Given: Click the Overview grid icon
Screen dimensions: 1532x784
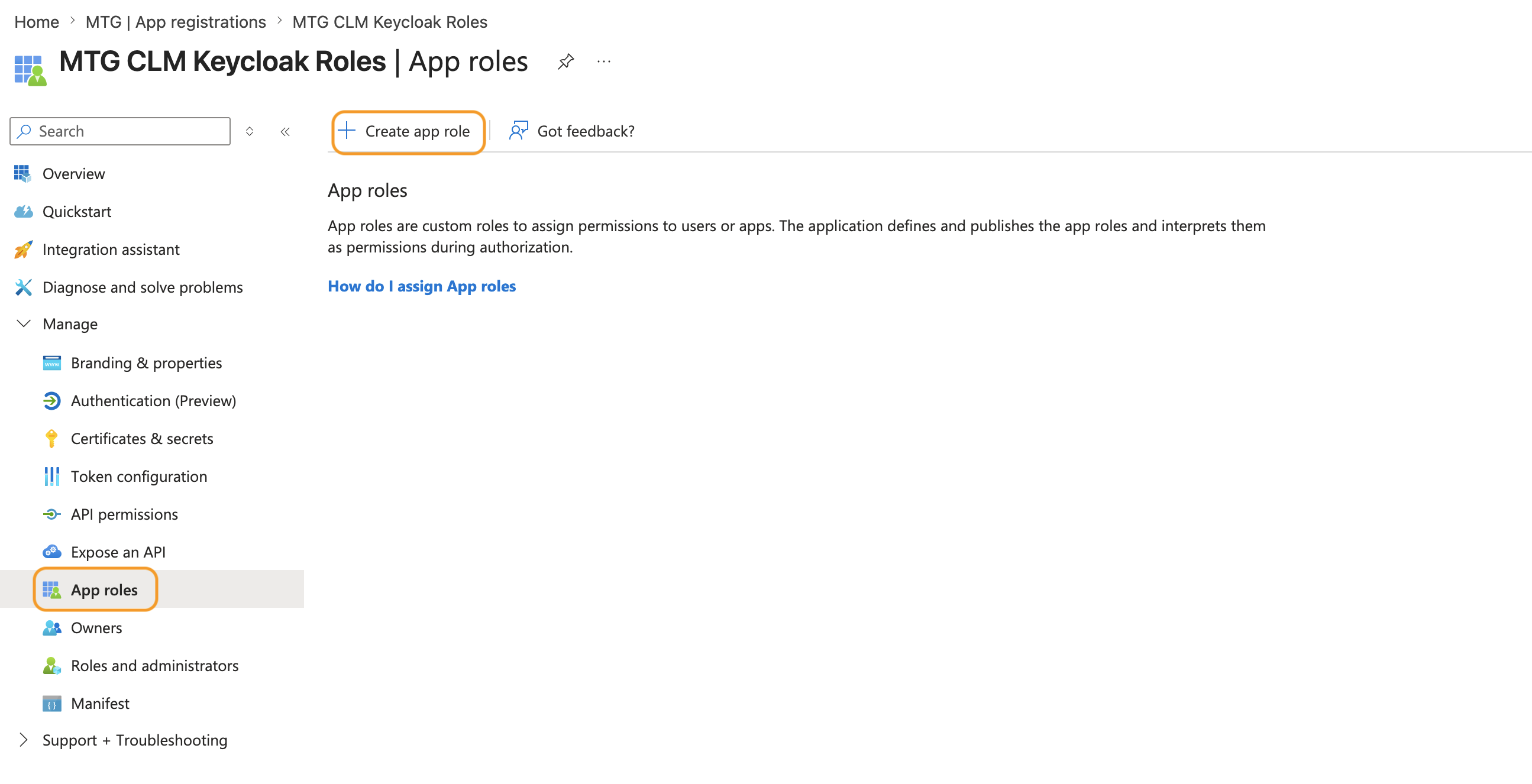Looking at the screenshot, I should [22, 174].
